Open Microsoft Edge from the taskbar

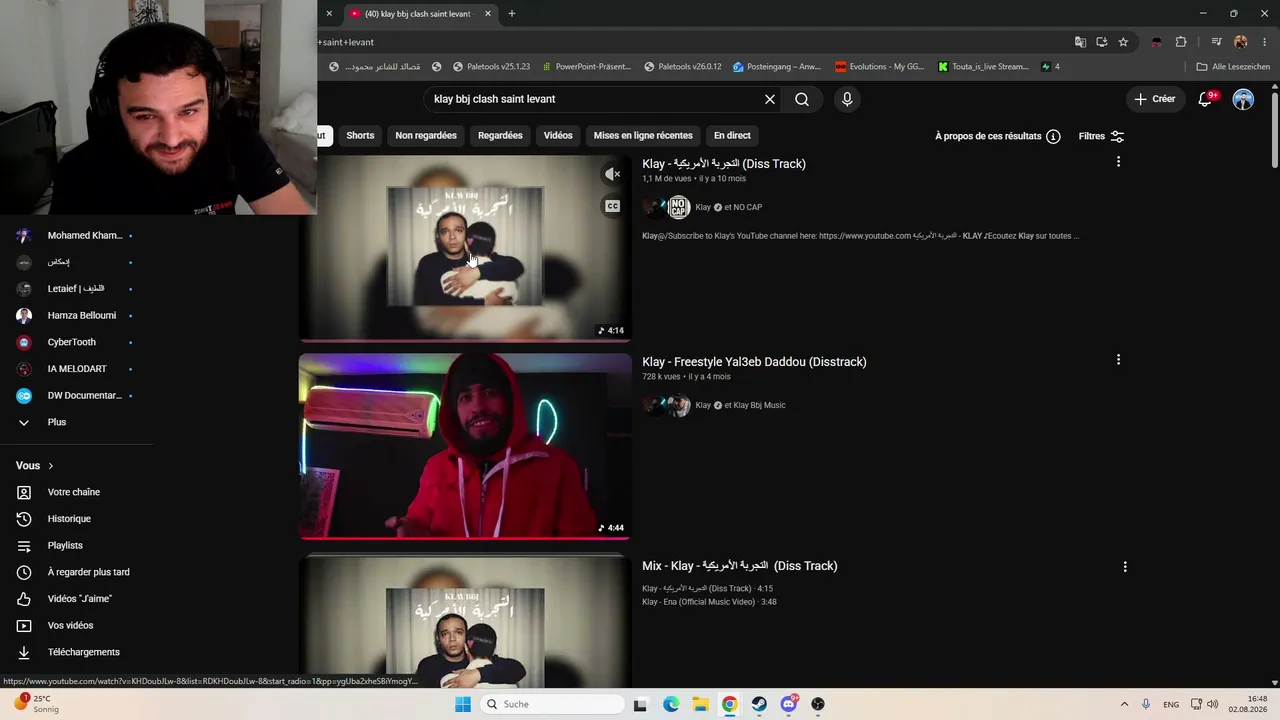point(671,704)
